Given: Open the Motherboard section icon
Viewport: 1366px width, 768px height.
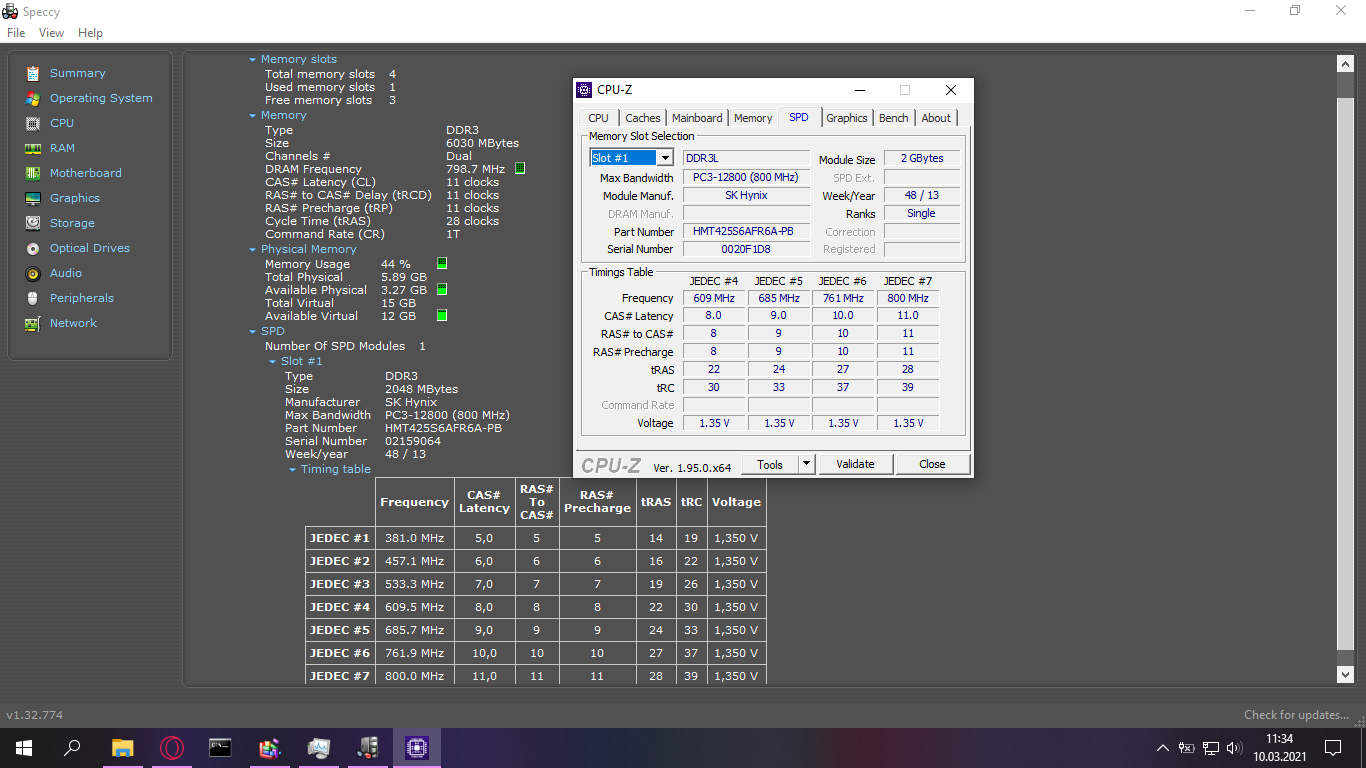Looking at the screenshot, I should pos(33,173).
